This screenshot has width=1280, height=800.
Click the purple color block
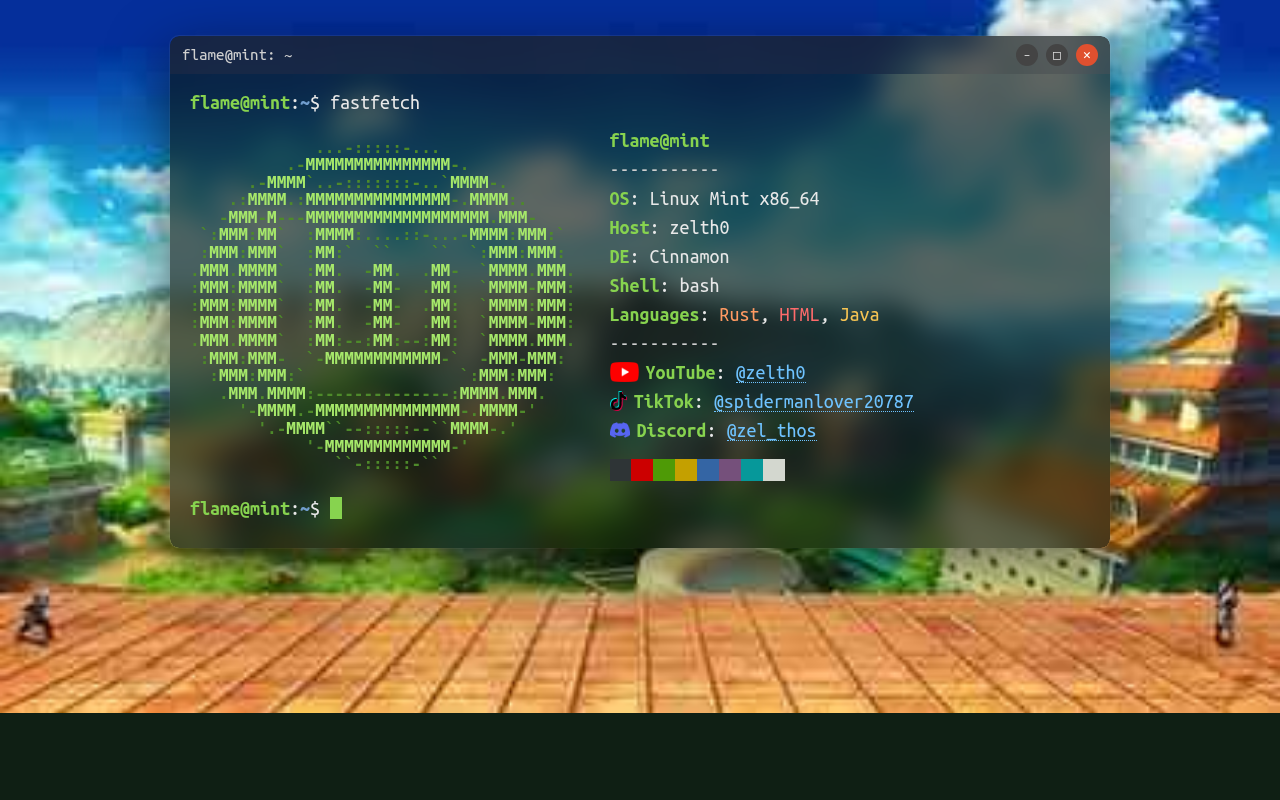click(730, 470)
